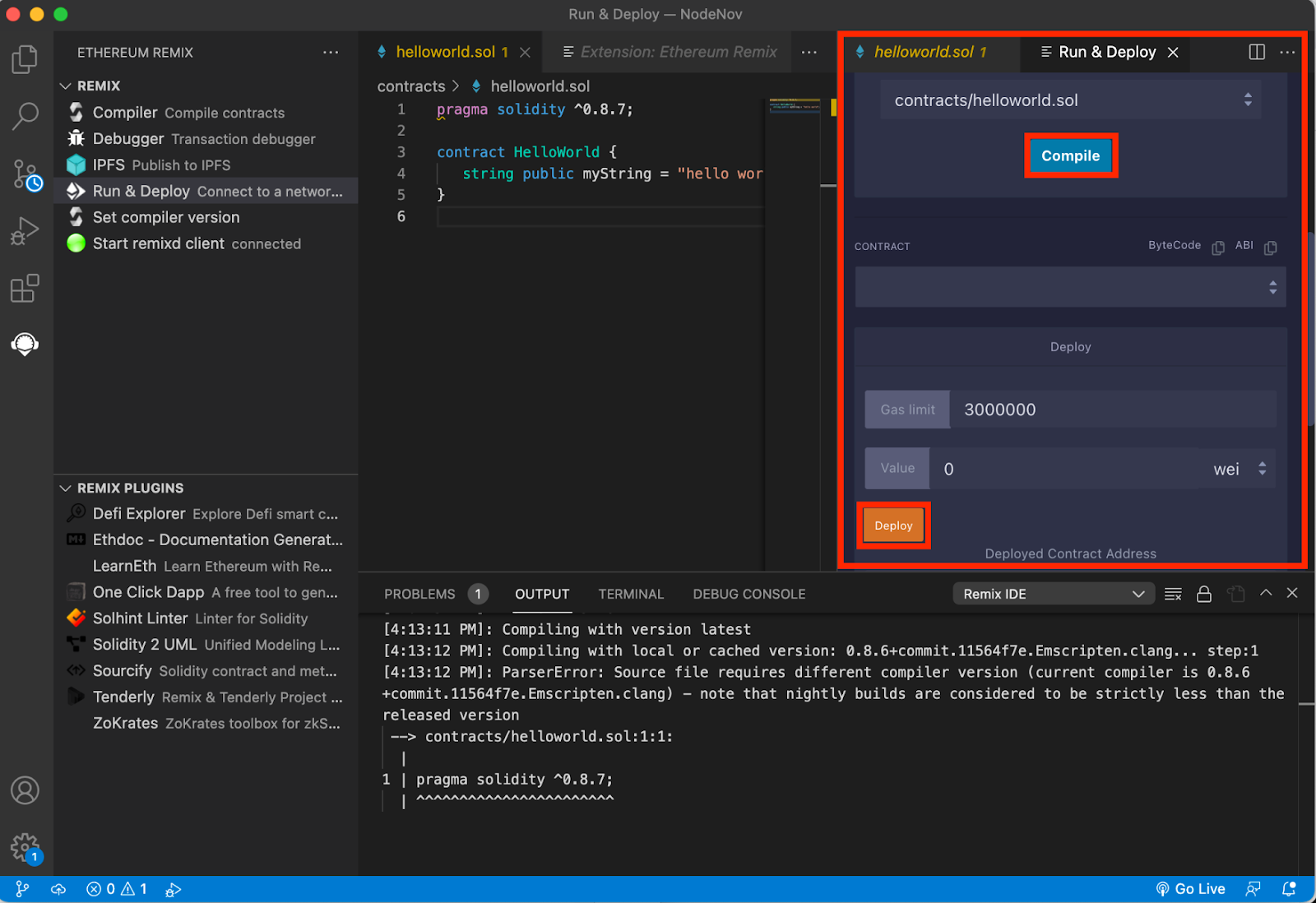The width and height of the screenshot is (1316, 903).
Task: Toggle auto-scroll lock in output panel
Action: pyautogui.click(x=1204, y=593)
